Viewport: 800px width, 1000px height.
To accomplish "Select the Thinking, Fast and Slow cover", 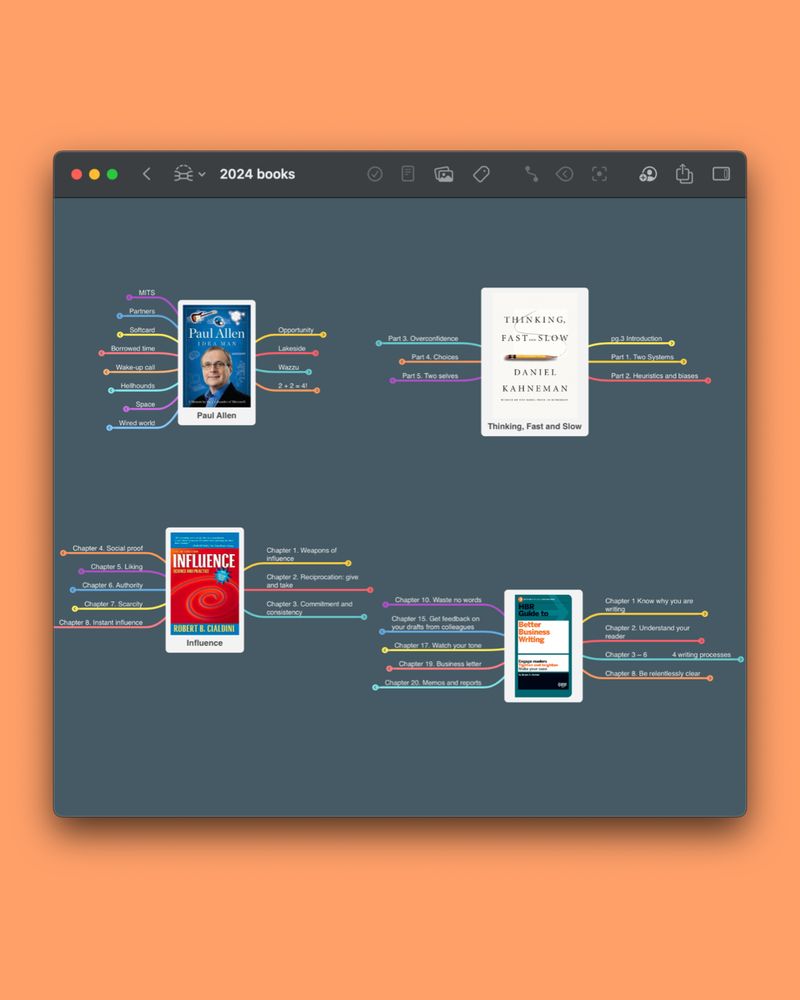I will coord(535,355).
